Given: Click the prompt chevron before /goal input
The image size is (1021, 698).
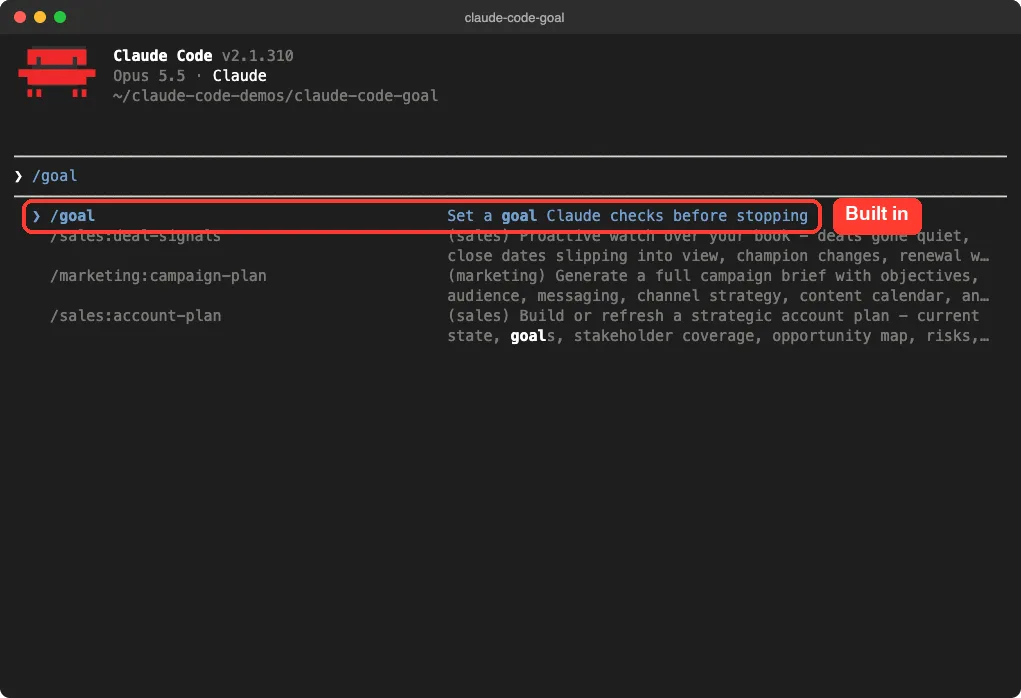Looking at the screenshot, I should pos(18,176).
